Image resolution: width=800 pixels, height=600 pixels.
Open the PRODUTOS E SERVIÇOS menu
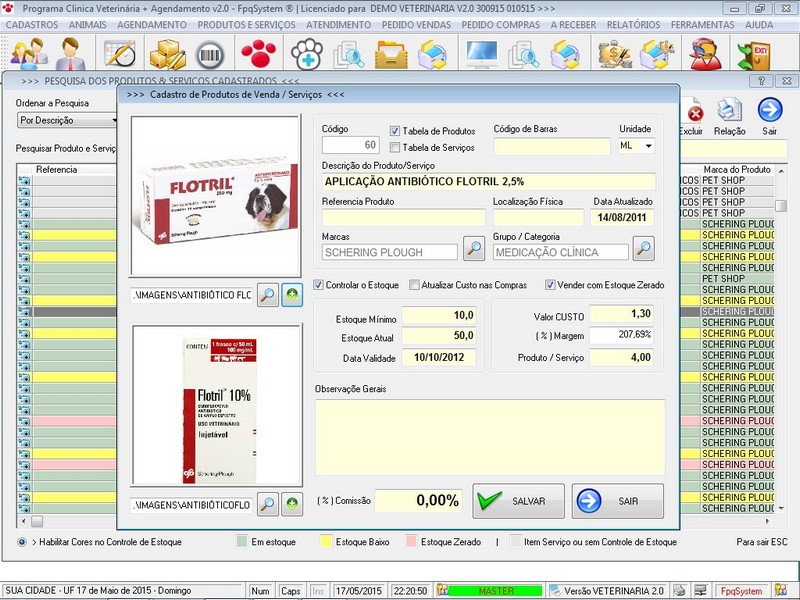[246, 24]
